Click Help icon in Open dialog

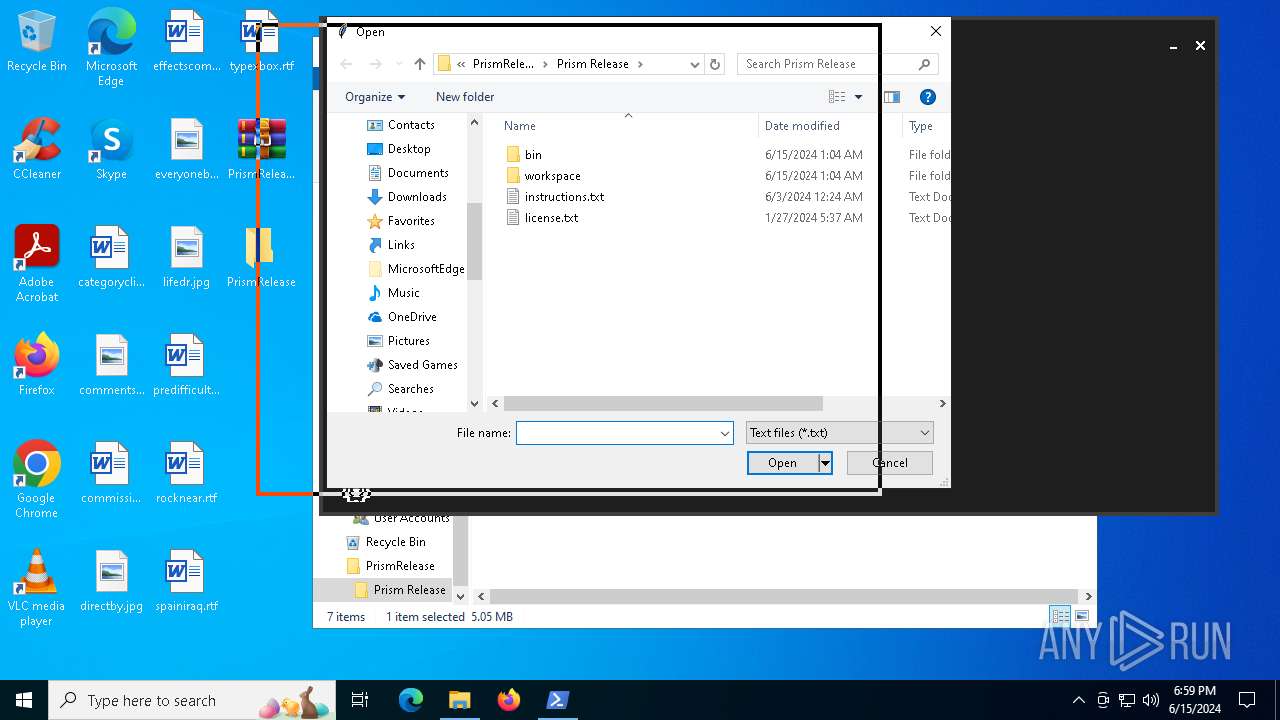point(928,97)
